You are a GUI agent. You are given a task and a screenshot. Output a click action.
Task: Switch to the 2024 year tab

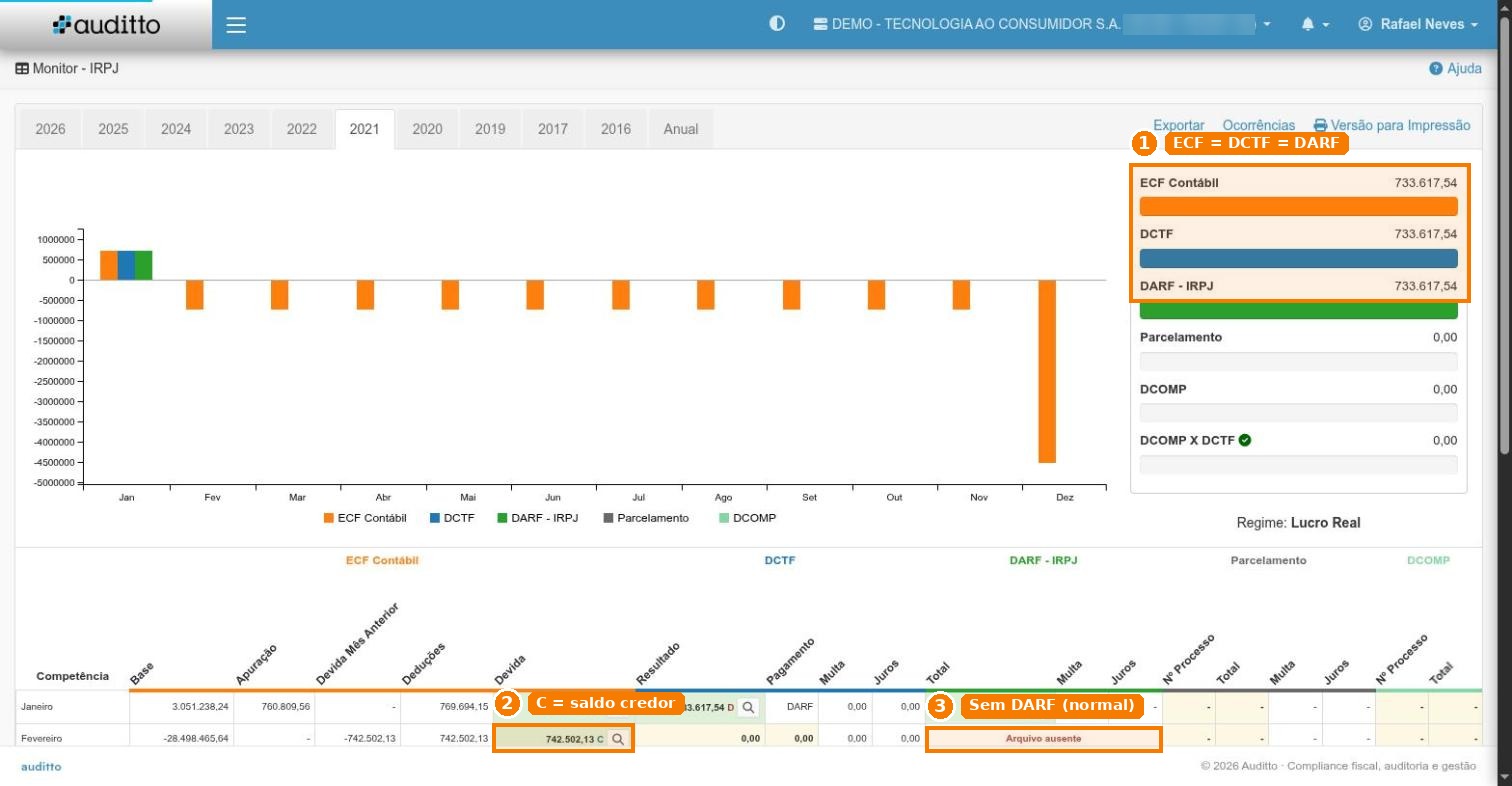176,129
